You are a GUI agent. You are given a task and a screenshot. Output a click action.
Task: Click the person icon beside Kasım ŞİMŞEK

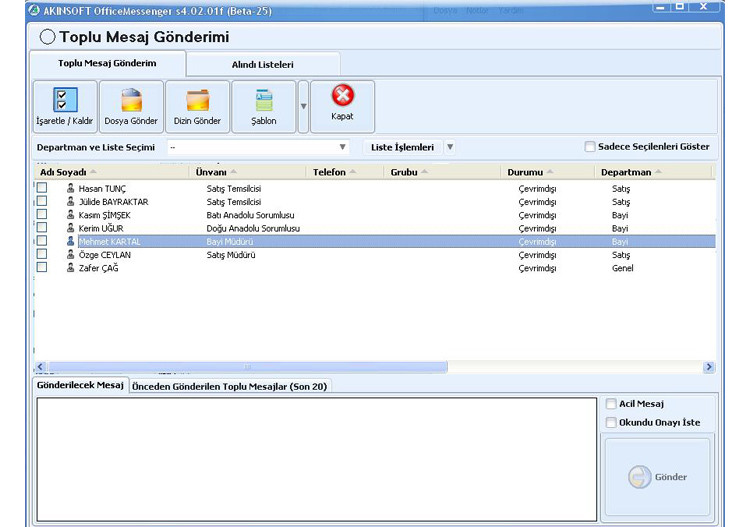70,215
